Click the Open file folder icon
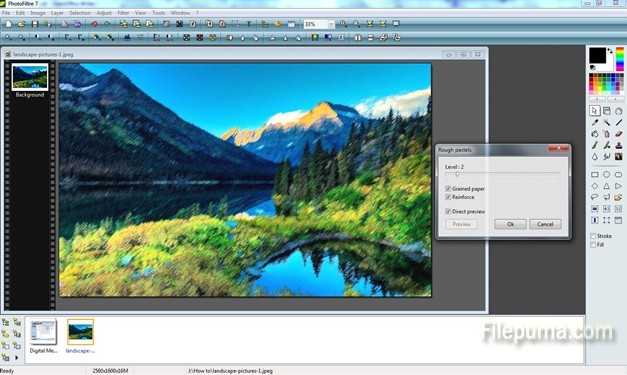627x375 pixels. pos(22,24)
